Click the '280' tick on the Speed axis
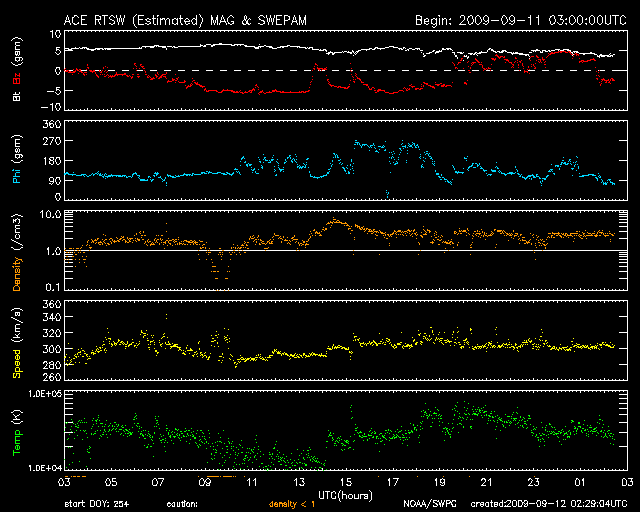This screenshot has height=512, width=640. [52, 365]
